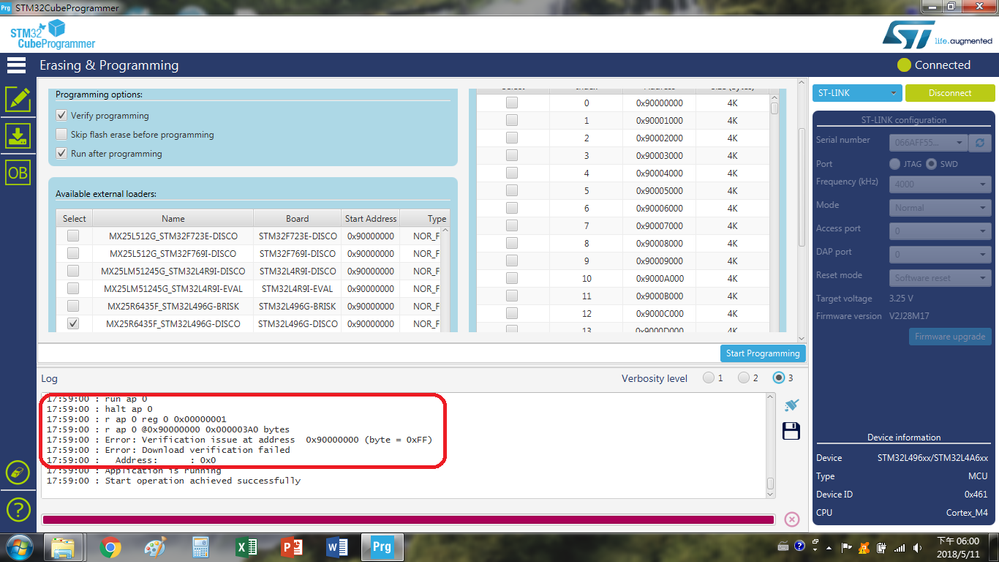Click the ST life.augmented logo
The width and height of the screenshot is (999, 562).
(937, 34)
